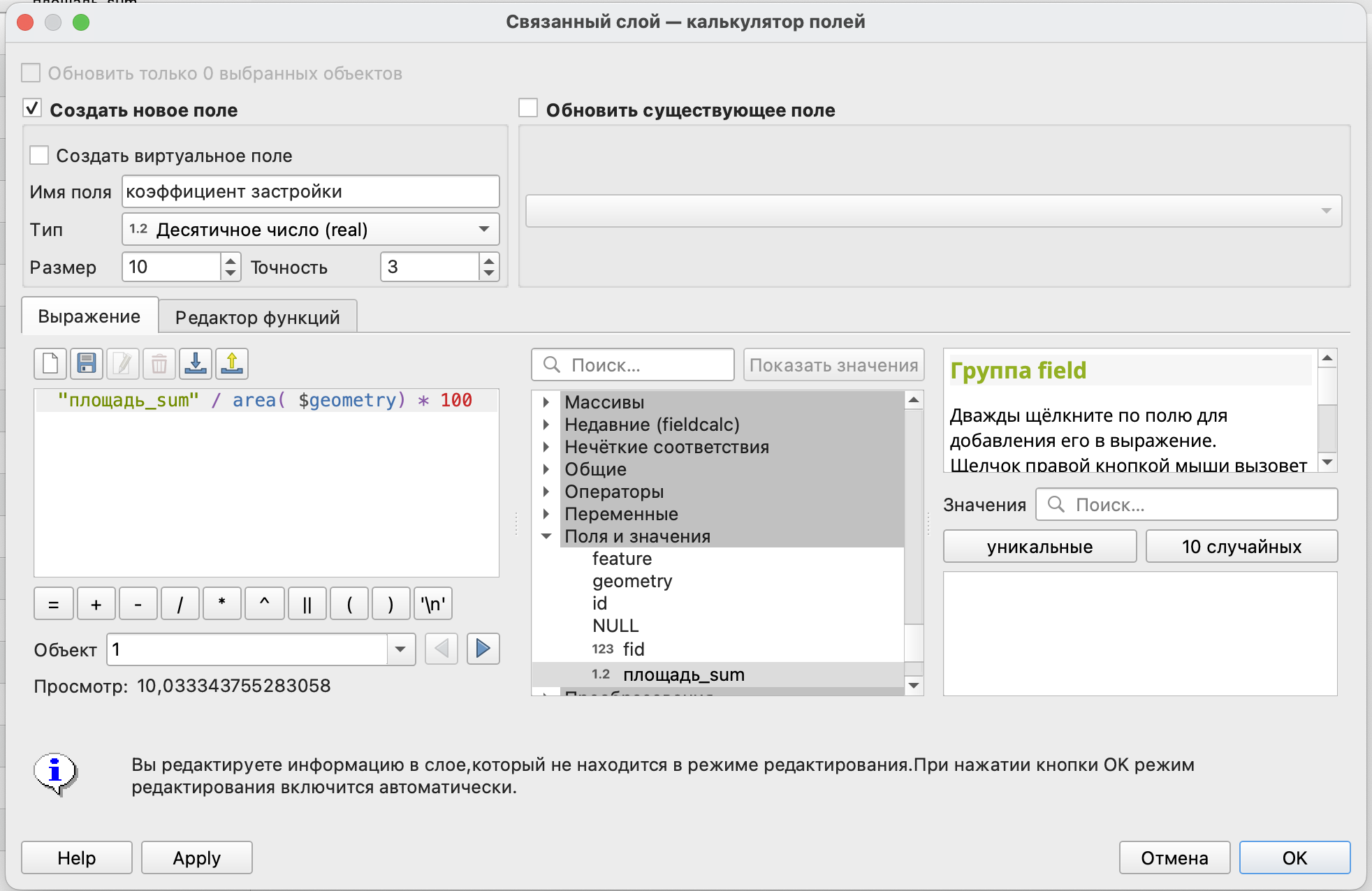Go to next feature preview arrow
The width and height of the screenshot is (1372, 891).
coord(483,649)
